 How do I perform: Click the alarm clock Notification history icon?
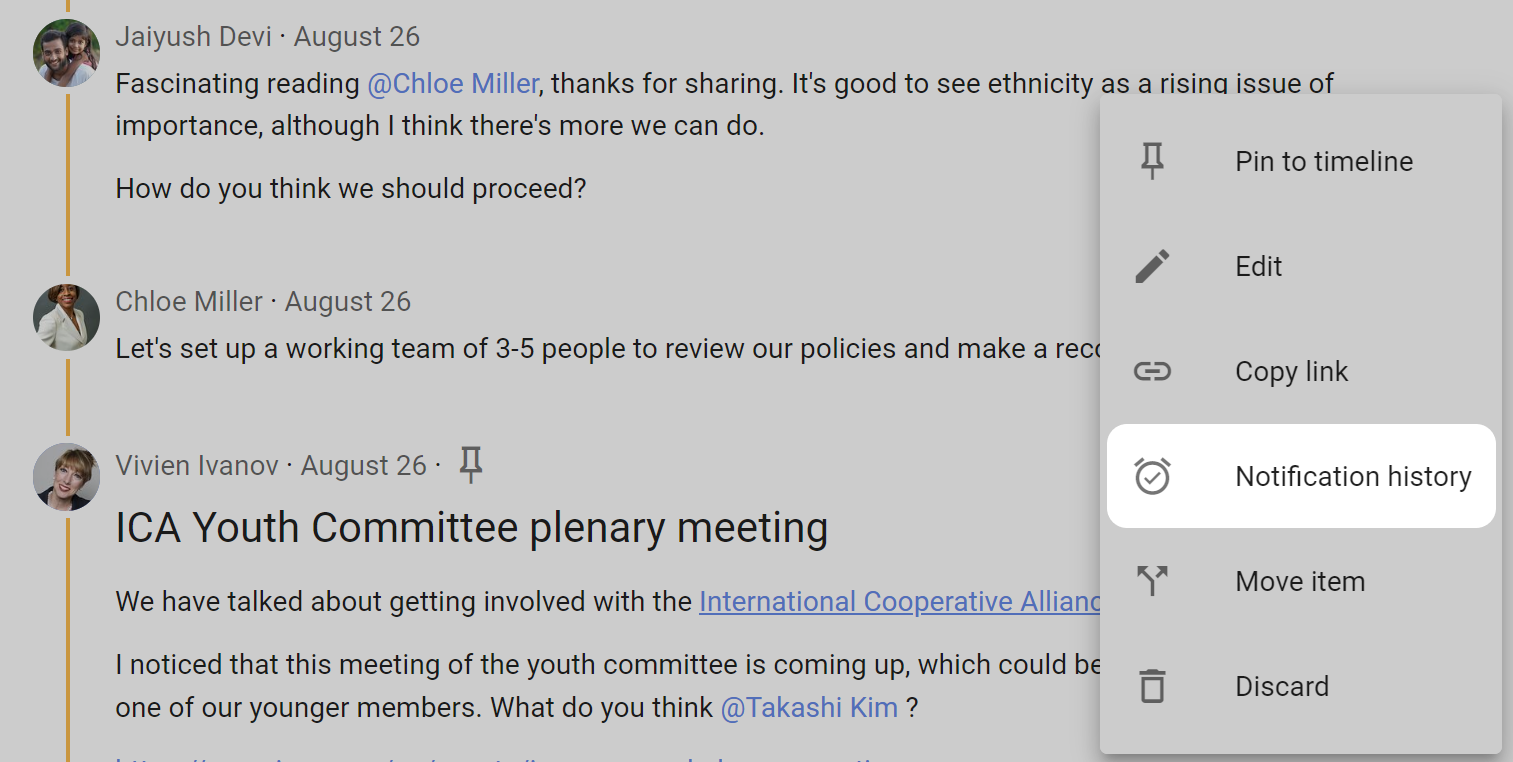[1152, 476]
